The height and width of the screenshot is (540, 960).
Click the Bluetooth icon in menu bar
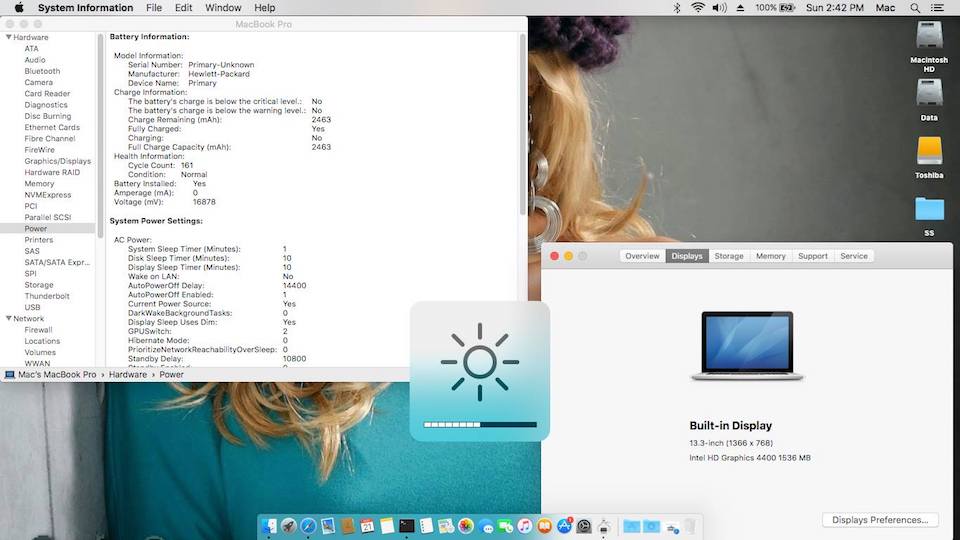click(677, 8)
